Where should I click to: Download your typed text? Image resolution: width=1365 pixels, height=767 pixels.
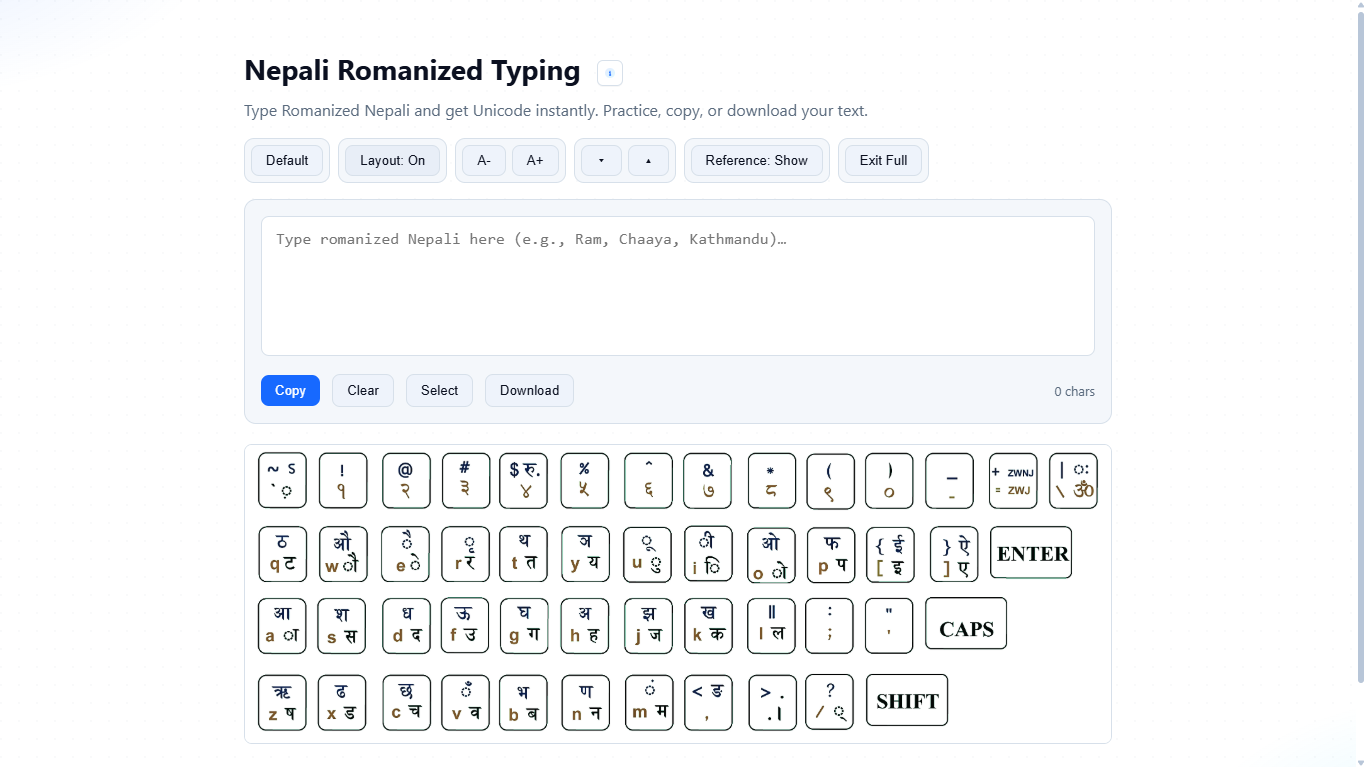528,390
